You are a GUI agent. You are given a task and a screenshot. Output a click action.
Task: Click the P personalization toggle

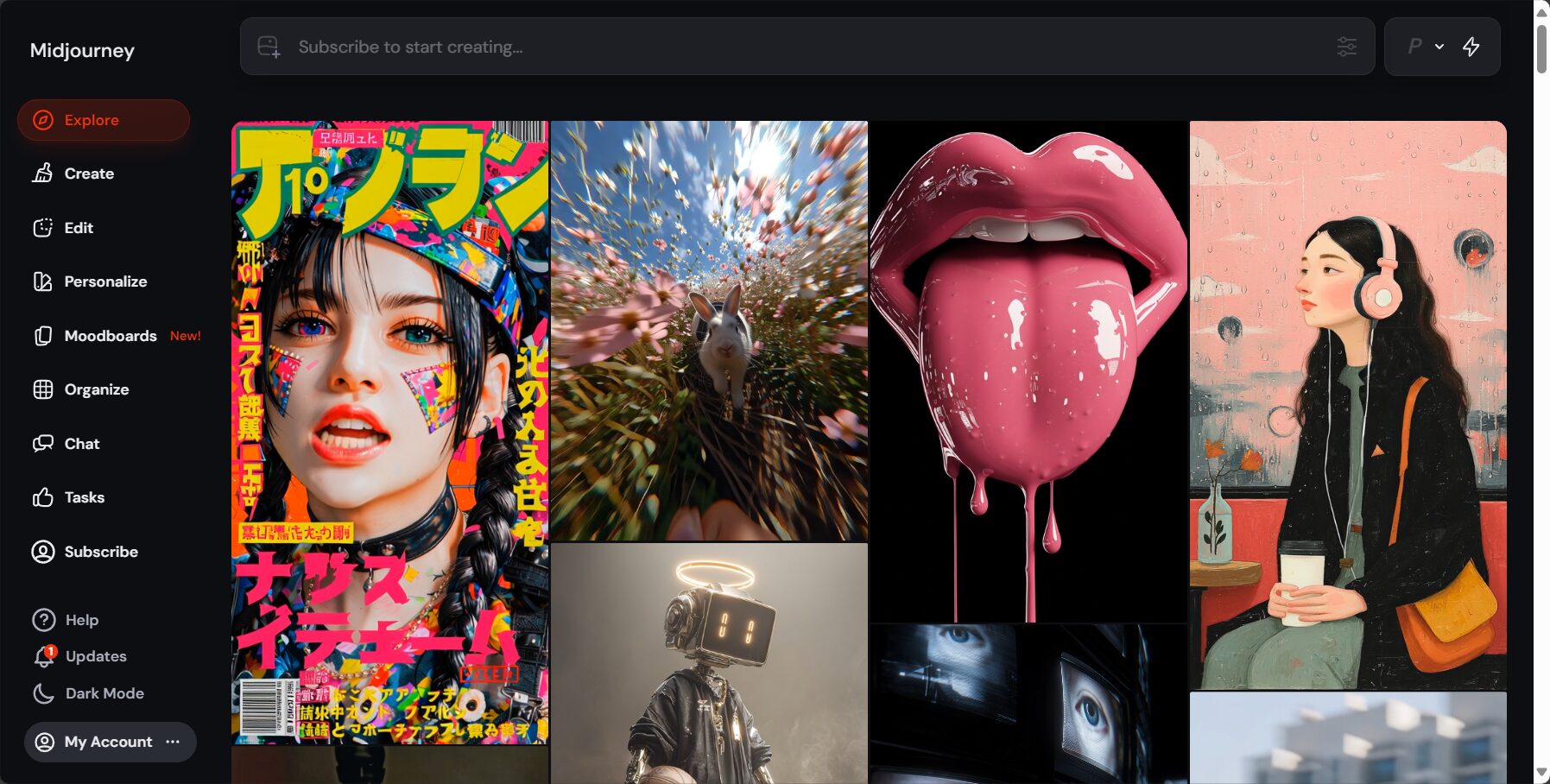click(1414, 47)
